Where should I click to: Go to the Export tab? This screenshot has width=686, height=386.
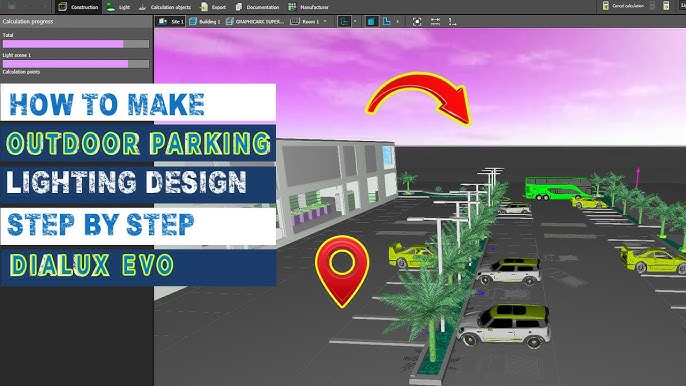[x=213, y=7]
